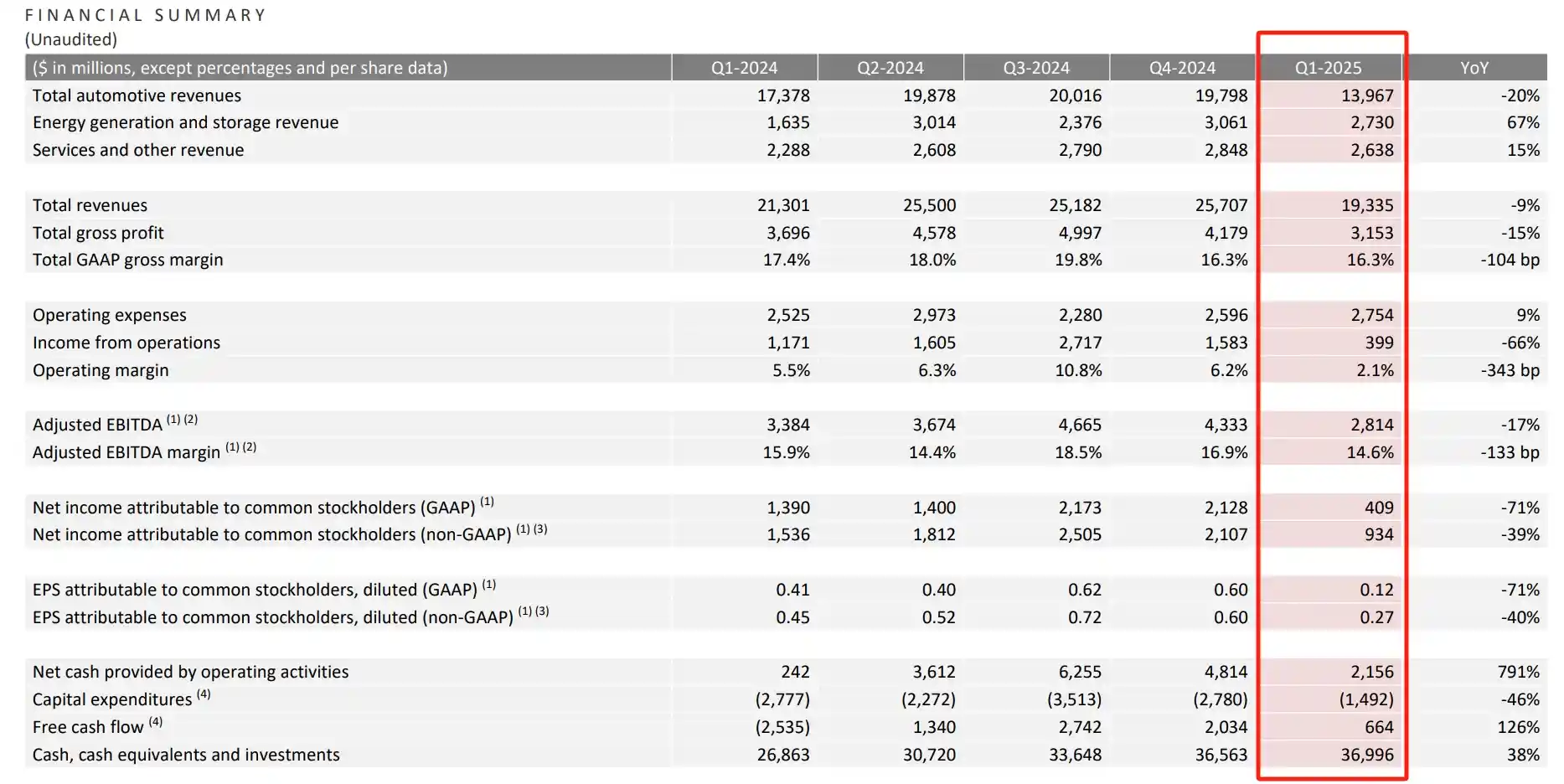The width and height of the screenshot is (1564, 784).
Task: Select the Q1-2025 income from operations value 399
Action: (1379, 343)
